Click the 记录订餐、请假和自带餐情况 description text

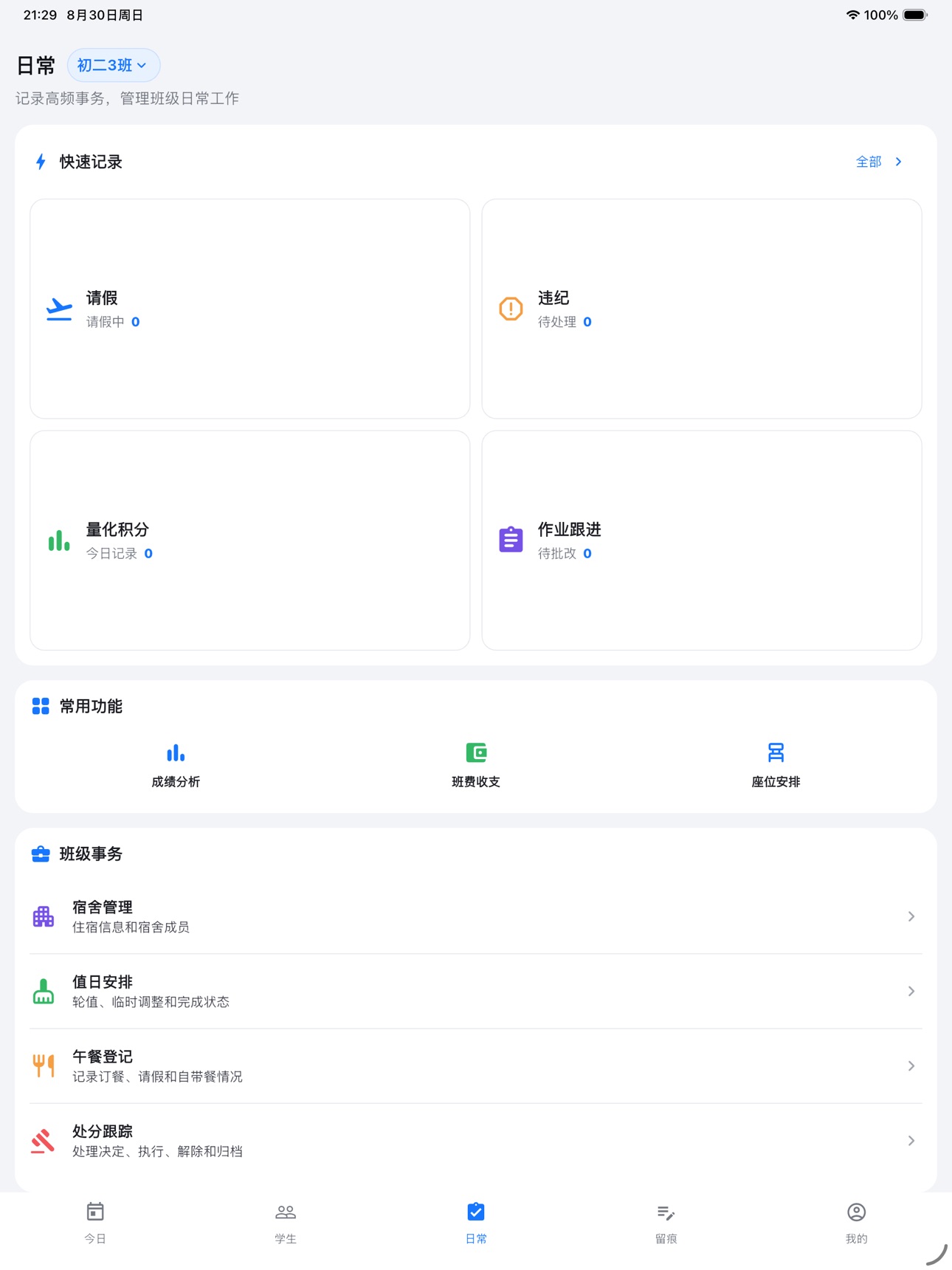[157, 1077]
